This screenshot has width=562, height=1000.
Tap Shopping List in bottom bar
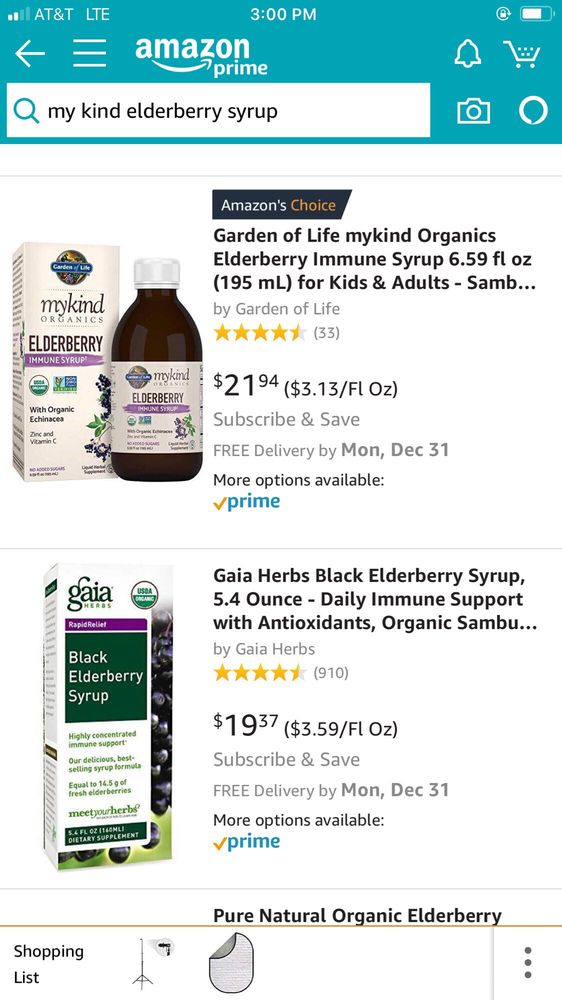point(48,964)
